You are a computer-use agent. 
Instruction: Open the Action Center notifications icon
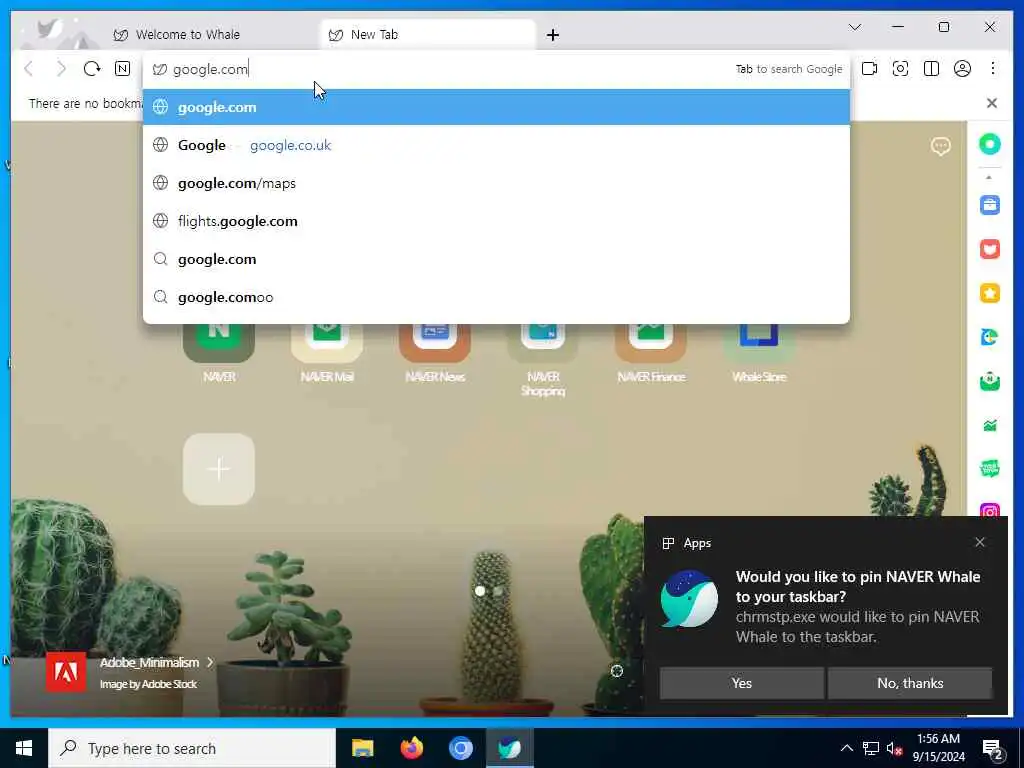pyautogui.click(x=992, y=748)
